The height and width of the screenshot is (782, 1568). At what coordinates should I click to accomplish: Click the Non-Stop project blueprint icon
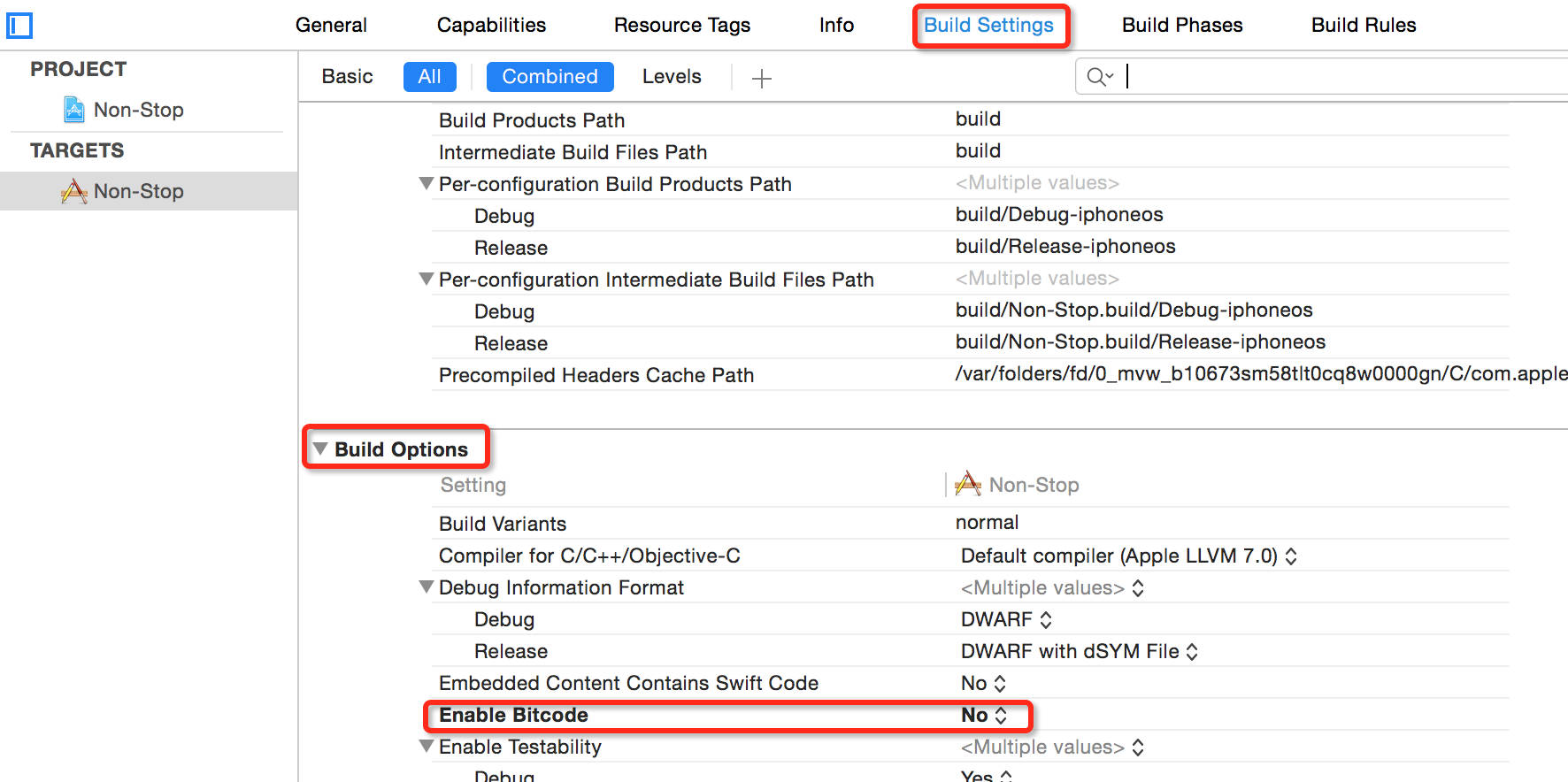tap(74, 110)
